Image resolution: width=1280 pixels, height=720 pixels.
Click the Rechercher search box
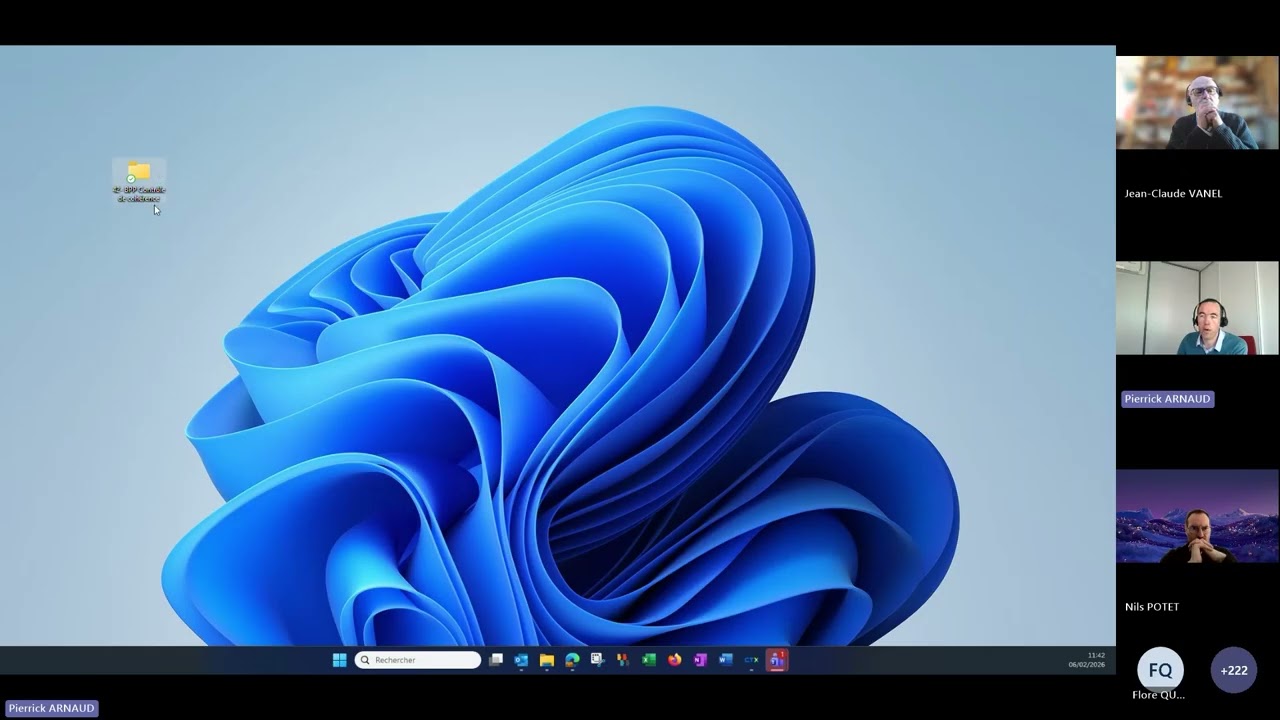coord(418,660)
